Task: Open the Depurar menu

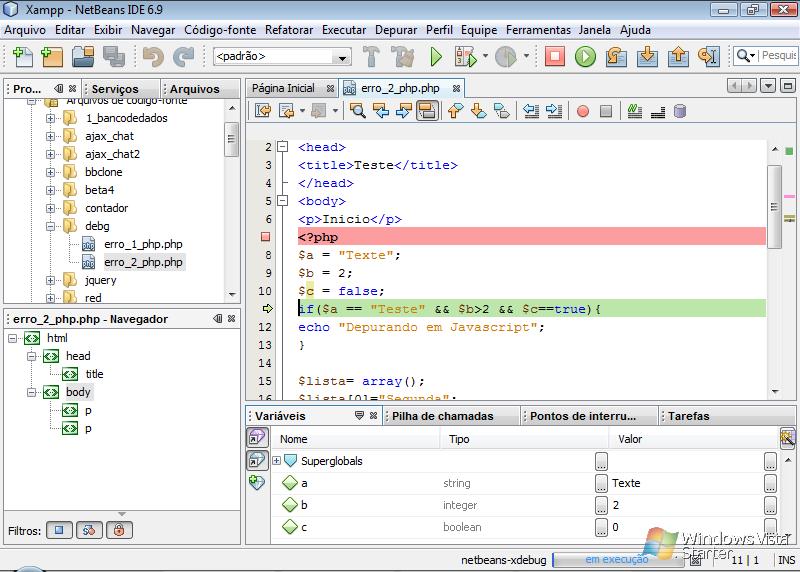Action: (396, 30)
